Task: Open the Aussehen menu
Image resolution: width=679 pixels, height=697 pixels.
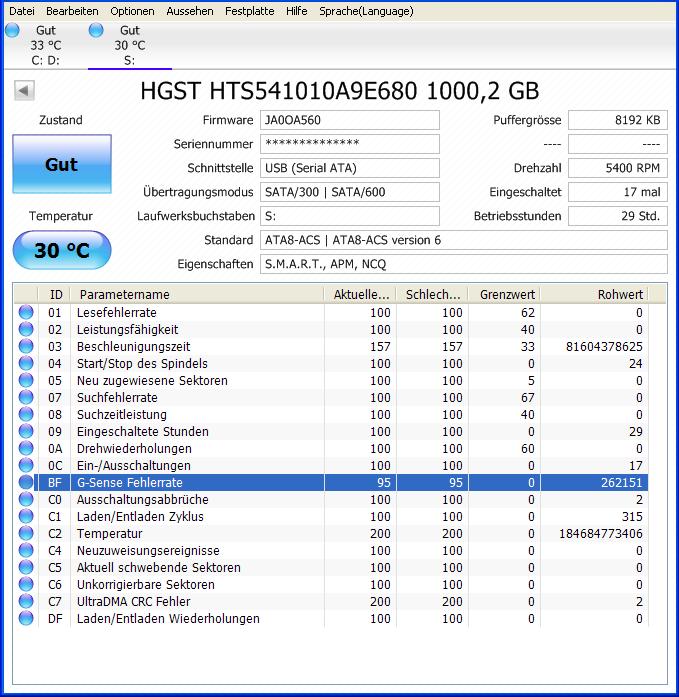Action: 190,11
